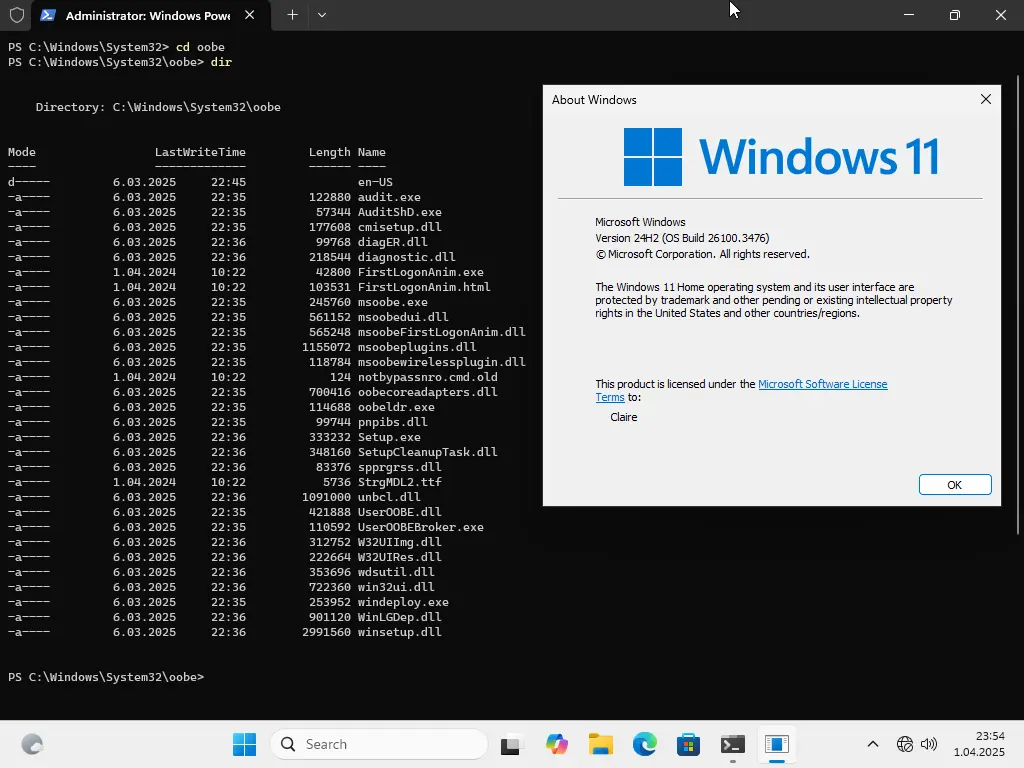This screenshot has width=1024, height=768.
Task: Open the volume speaker tray icon
Action: pyautogui.click(x=928, y=744)
